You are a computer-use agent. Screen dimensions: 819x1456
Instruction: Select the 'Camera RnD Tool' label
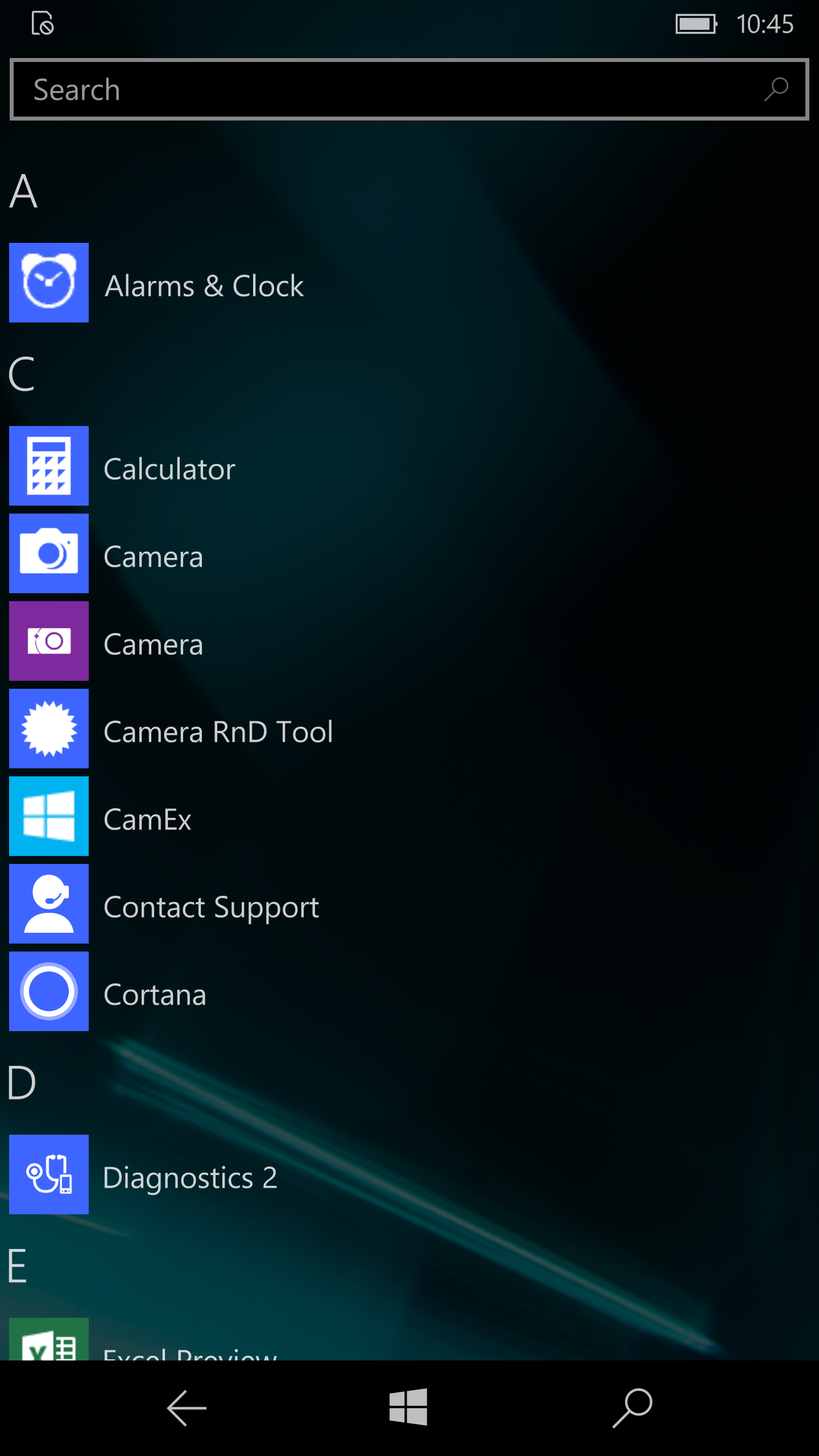[x=218, y=732]
